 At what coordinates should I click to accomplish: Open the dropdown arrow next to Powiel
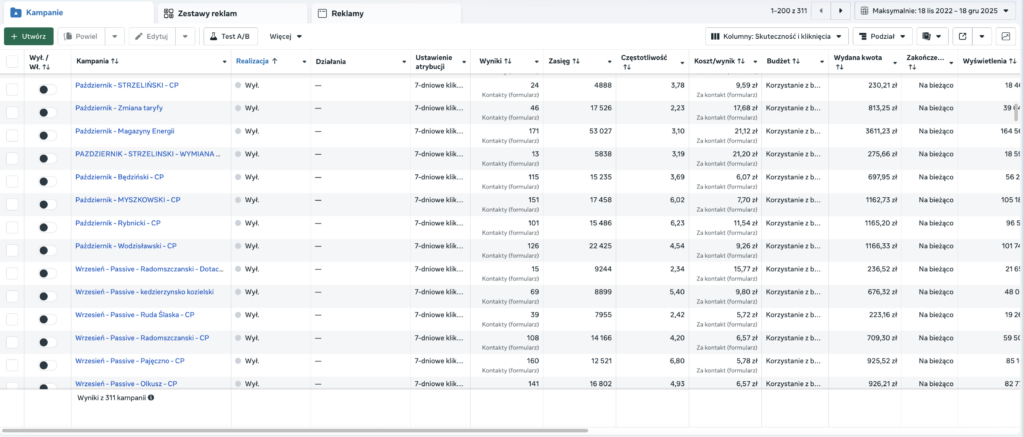(114, 37)
